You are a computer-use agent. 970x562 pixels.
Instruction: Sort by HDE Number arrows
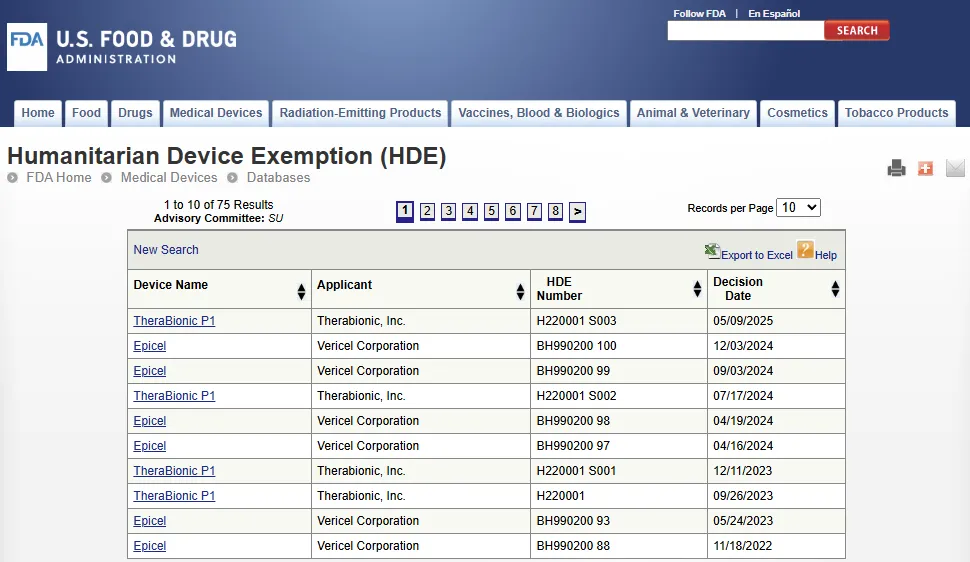click(697, 288)
